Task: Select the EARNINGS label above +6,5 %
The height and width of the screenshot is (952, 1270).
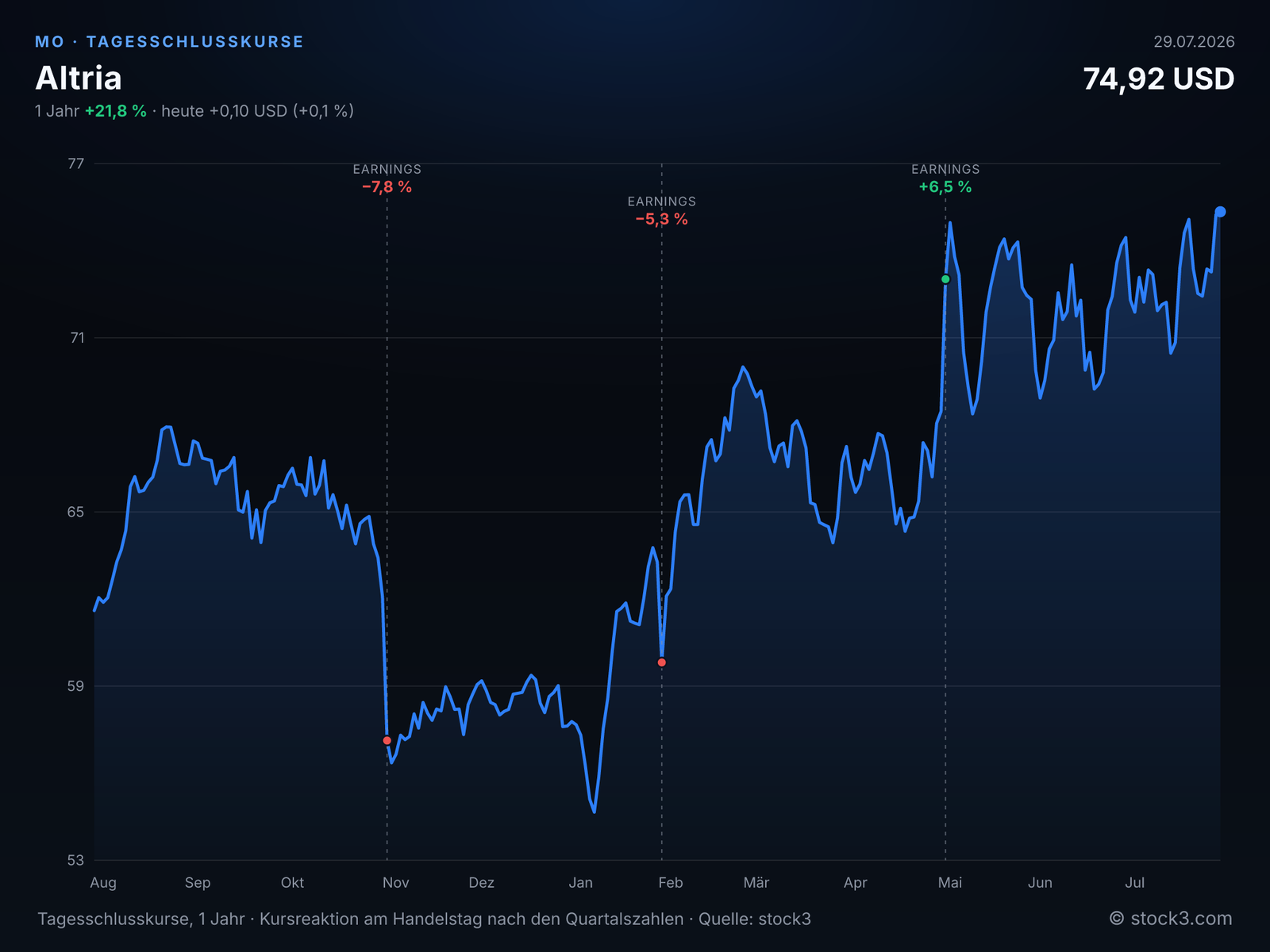Action: pos(945,169)
